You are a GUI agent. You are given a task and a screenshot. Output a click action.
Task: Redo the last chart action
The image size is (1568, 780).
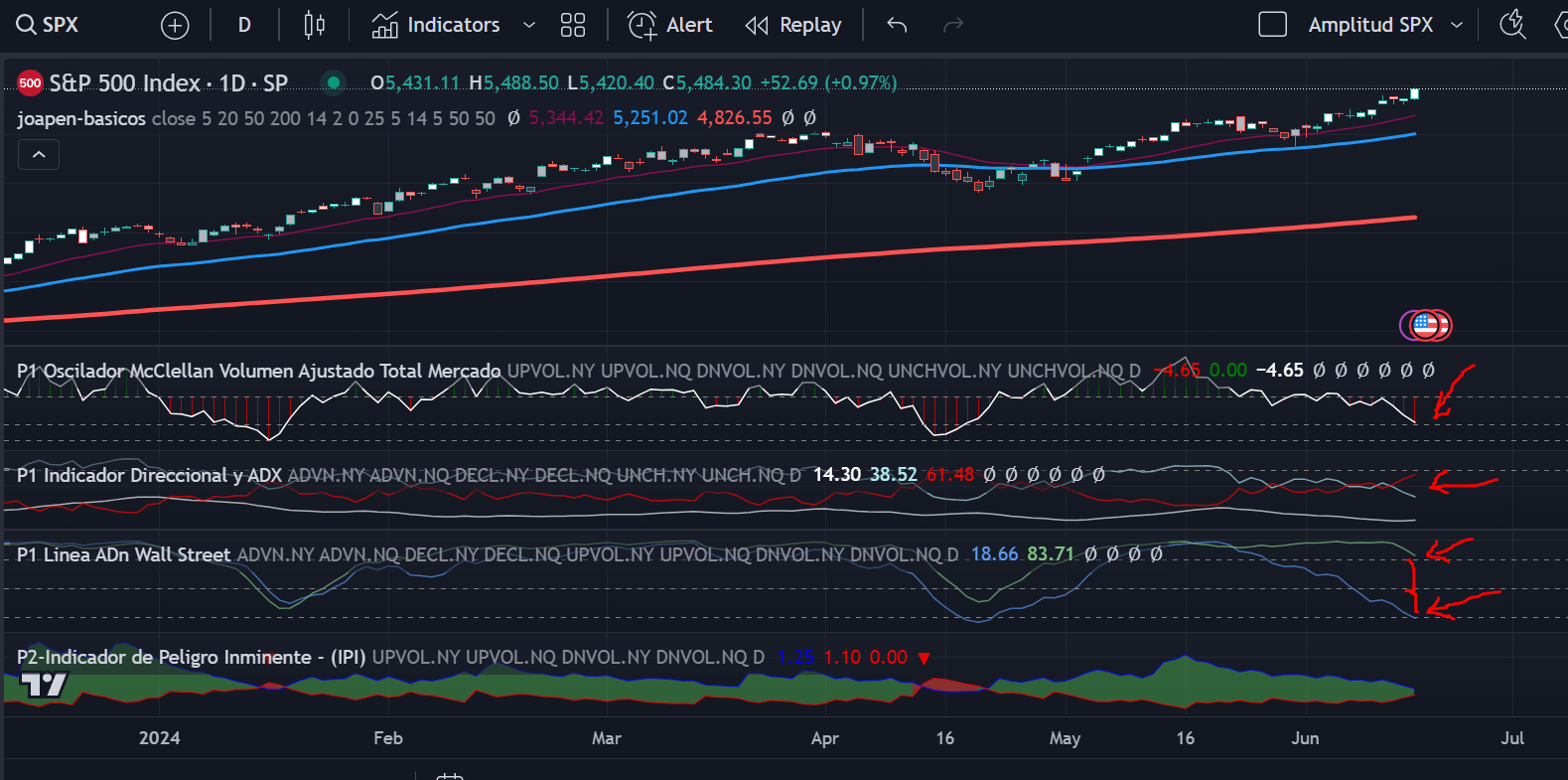[953, 25]
